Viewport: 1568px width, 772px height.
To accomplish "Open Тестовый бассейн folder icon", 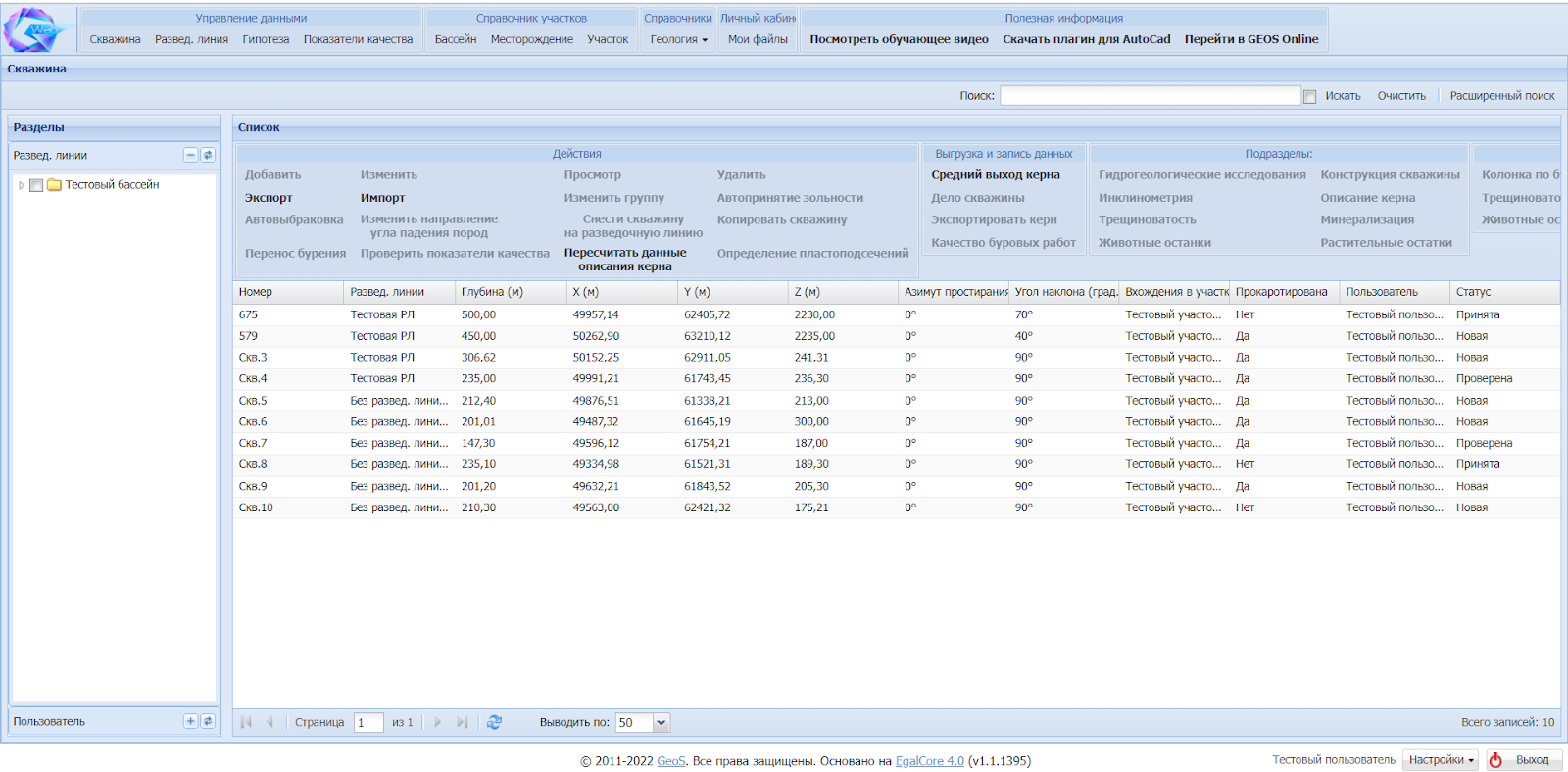I will point(54,184).
